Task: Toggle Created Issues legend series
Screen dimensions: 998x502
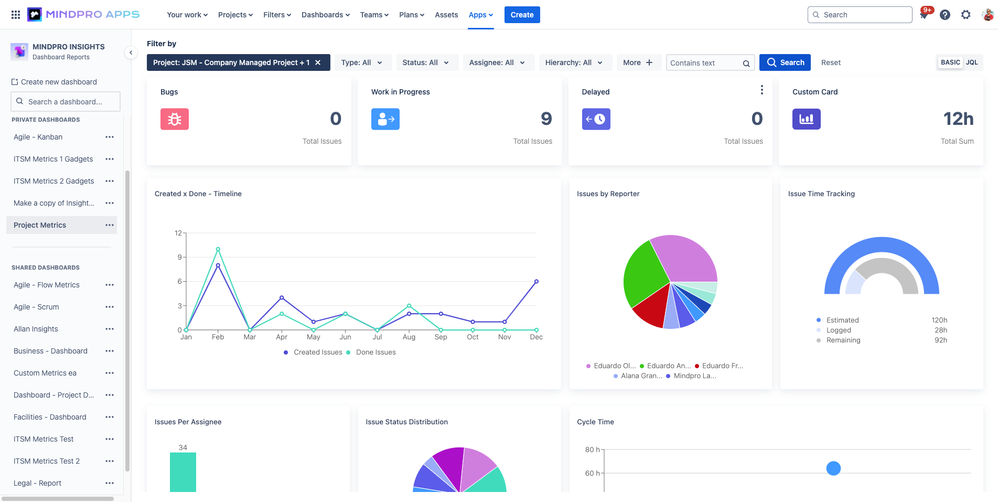Action: tap(313, 352)
